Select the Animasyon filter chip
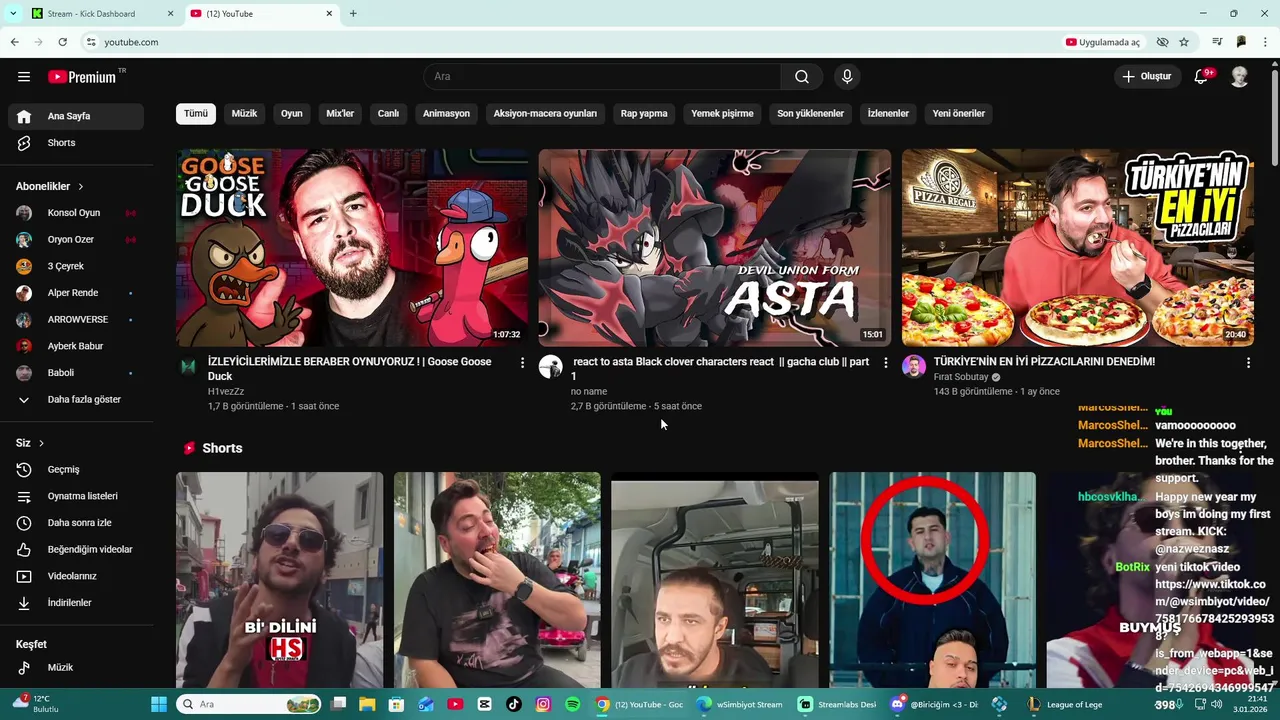1280x720 pixels. pyautogui.click(x=446, y=113)
